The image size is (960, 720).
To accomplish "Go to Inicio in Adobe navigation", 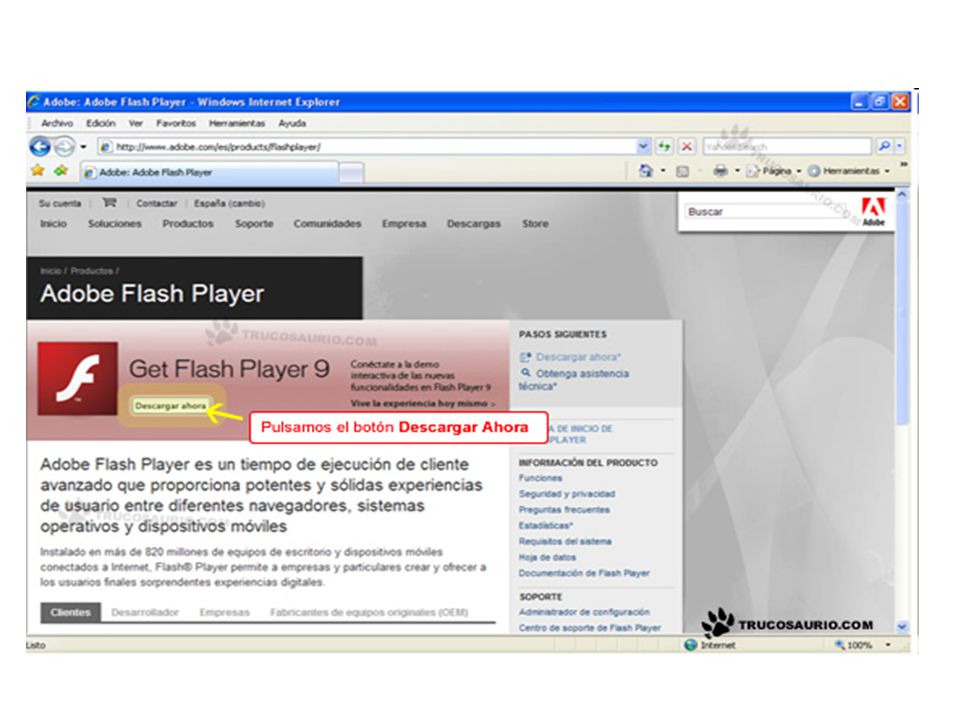I will point(53,223).
